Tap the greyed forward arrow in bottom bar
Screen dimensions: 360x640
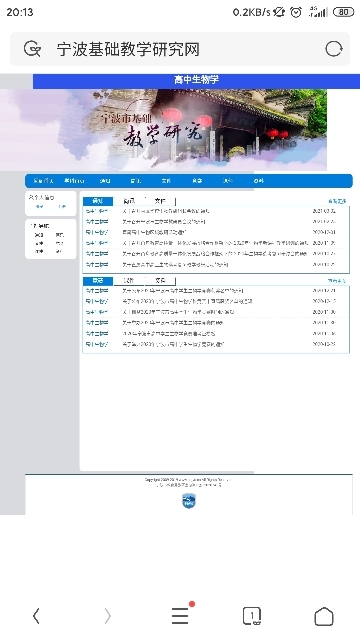107,616
